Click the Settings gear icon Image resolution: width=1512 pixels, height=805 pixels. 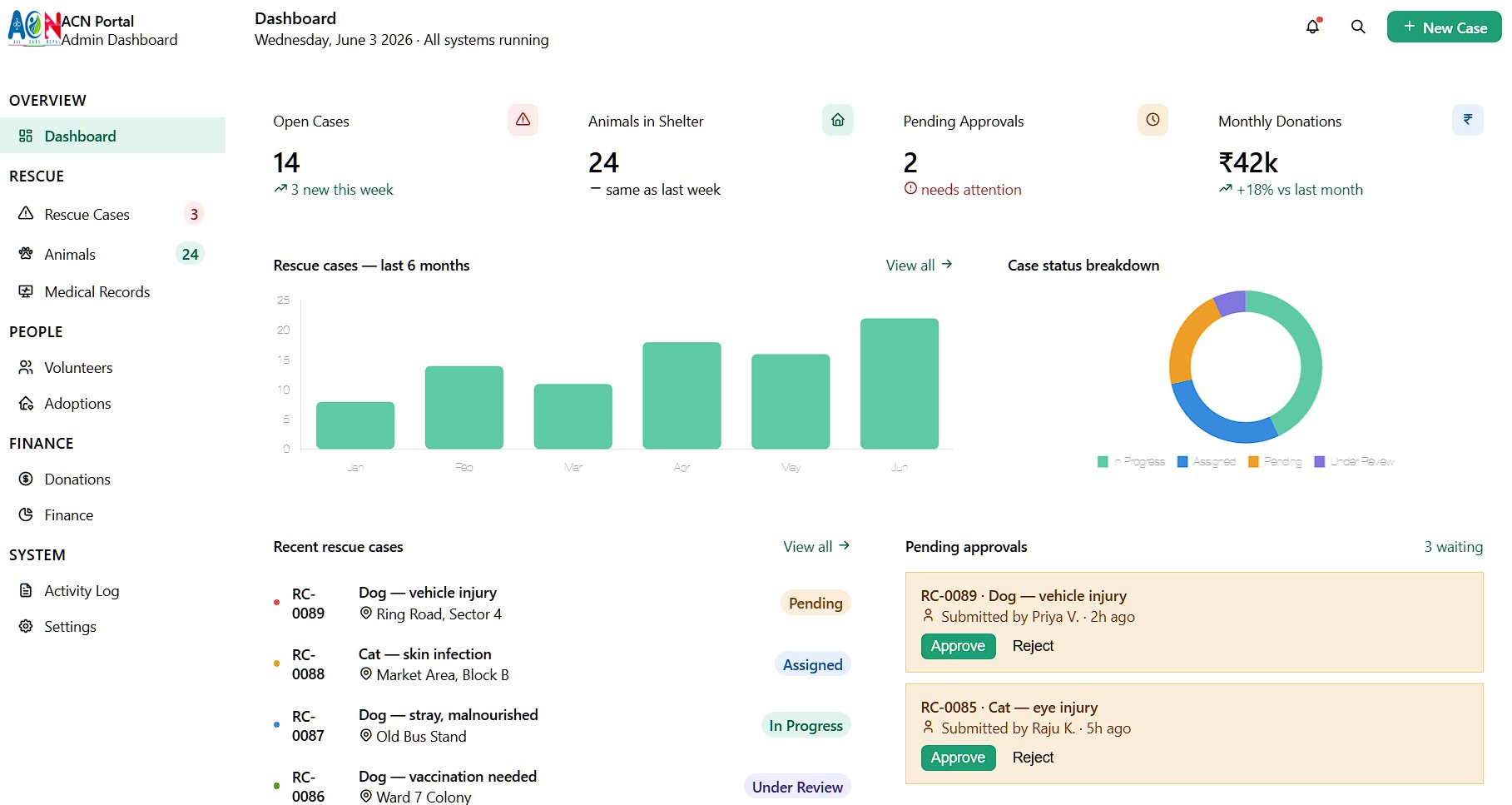[26, 626]
